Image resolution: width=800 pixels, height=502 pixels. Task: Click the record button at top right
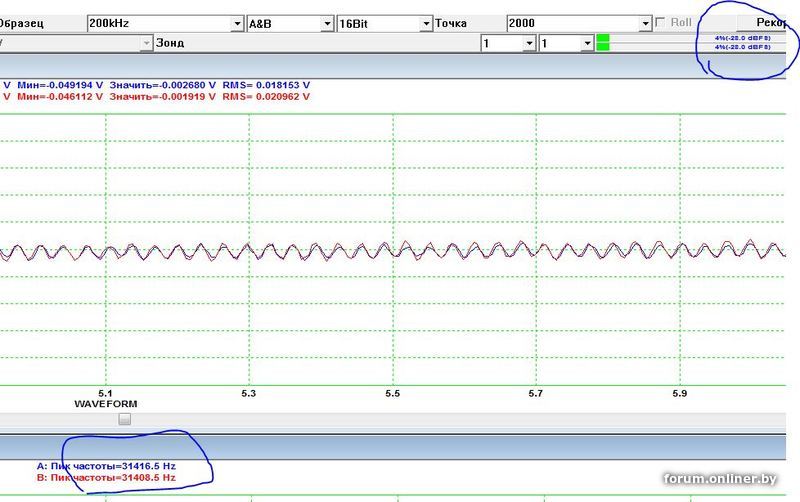[770, 22]
